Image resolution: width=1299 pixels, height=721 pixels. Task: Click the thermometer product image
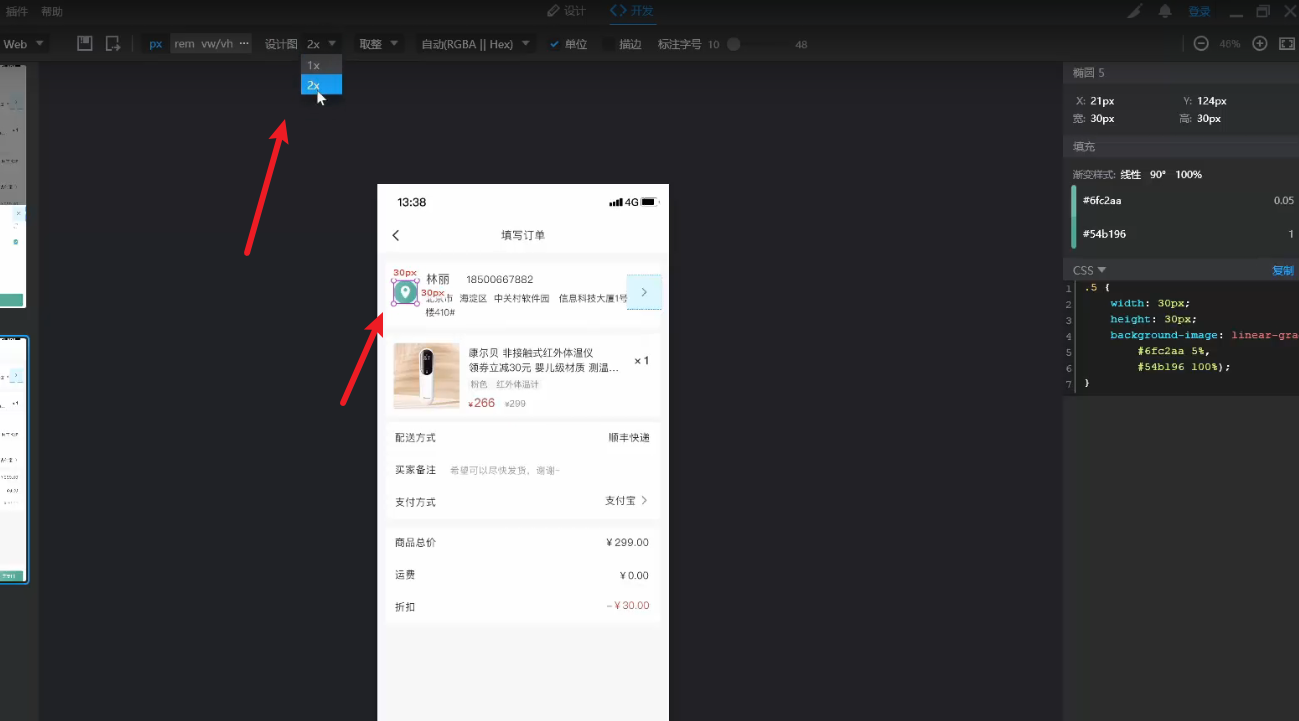point(426,376)
